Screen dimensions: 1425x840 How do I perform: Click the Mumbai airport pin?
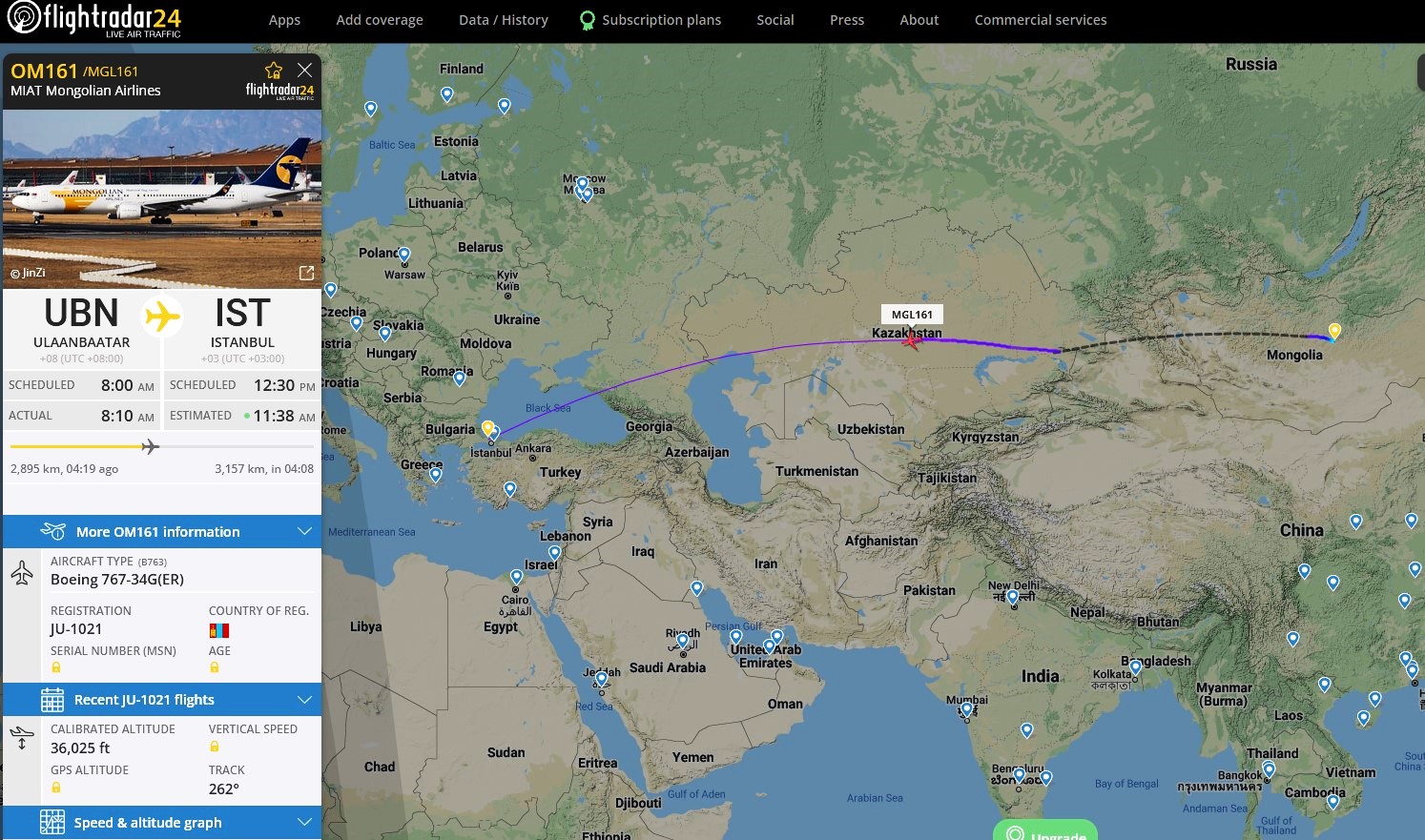click(x=967, y=709)
